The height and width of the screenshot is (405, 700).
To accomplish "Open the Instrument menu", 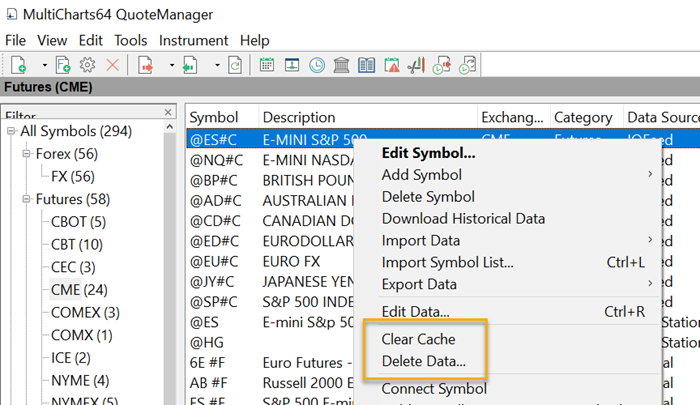I will tap(193, 41).
